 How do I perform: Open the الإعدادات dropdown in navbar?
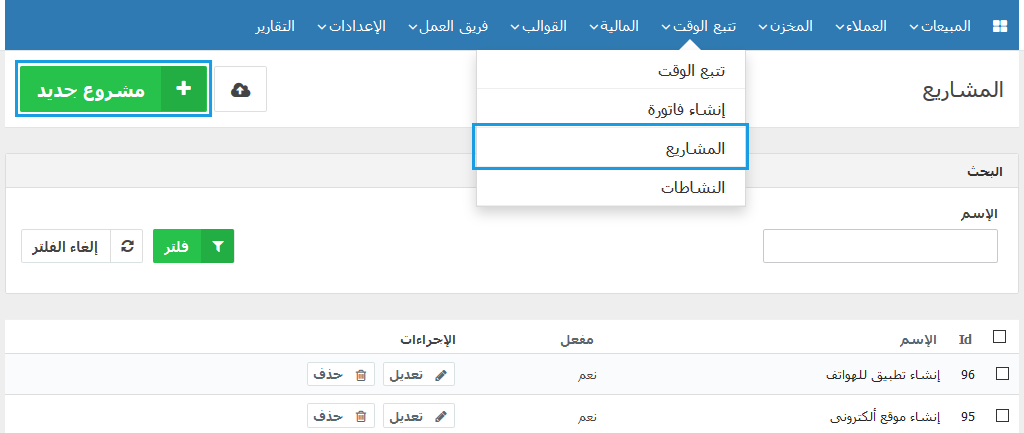point(351,26)
